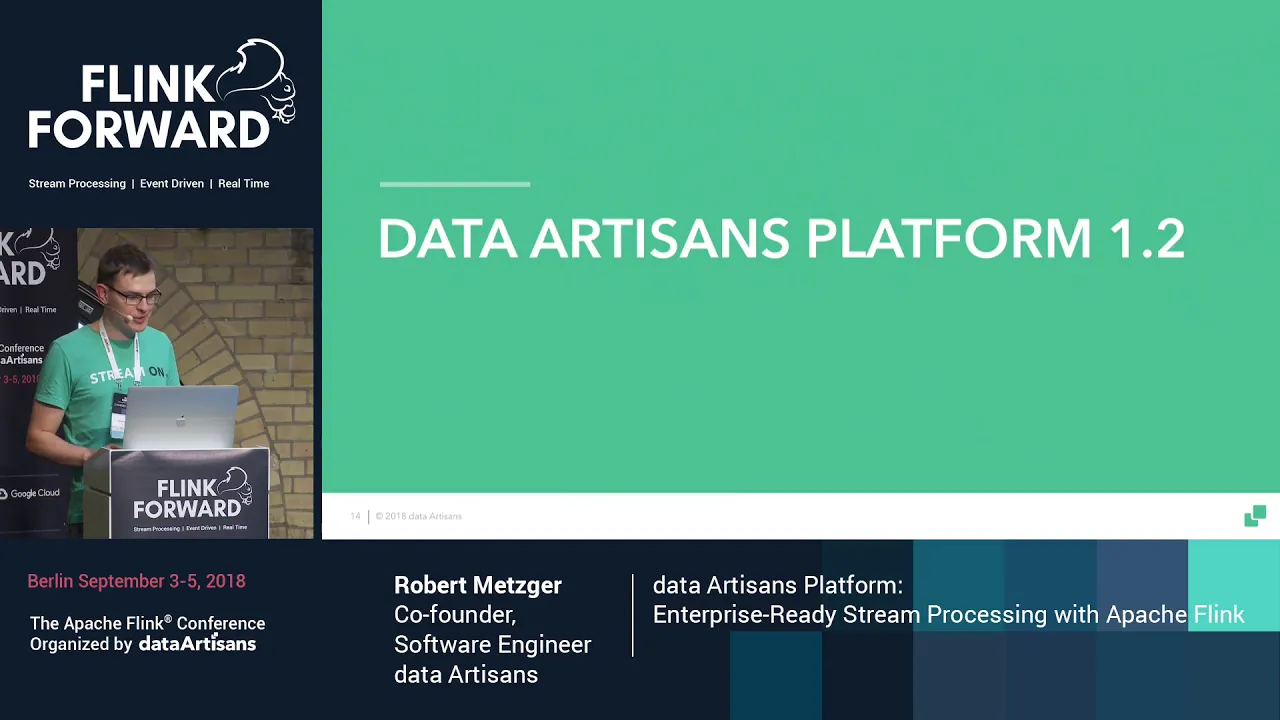Click the speaker video thumbnail
This screenshot has height=720, width=1280.
pyautogui.click(x=157, y=383)
